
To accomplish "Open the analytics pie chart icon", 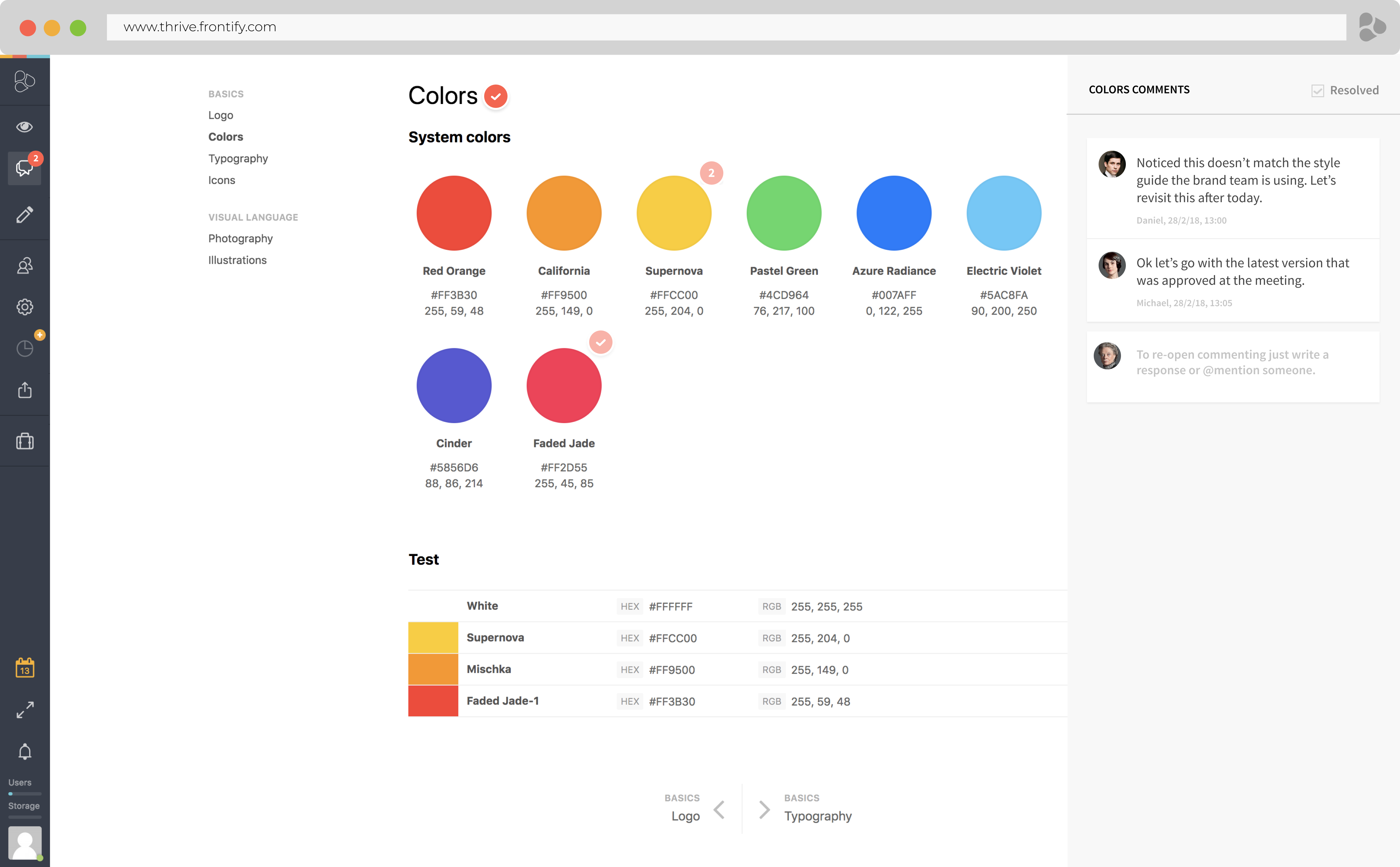I will (25, 348).
